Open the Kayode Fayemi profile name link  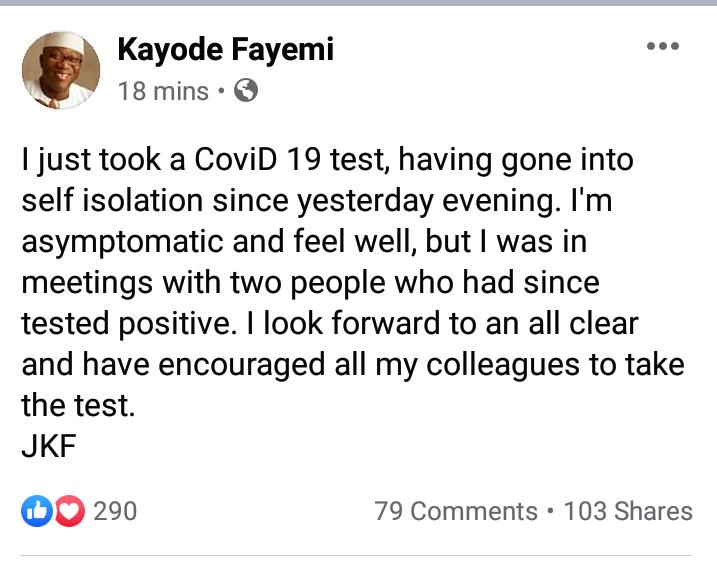225,48
